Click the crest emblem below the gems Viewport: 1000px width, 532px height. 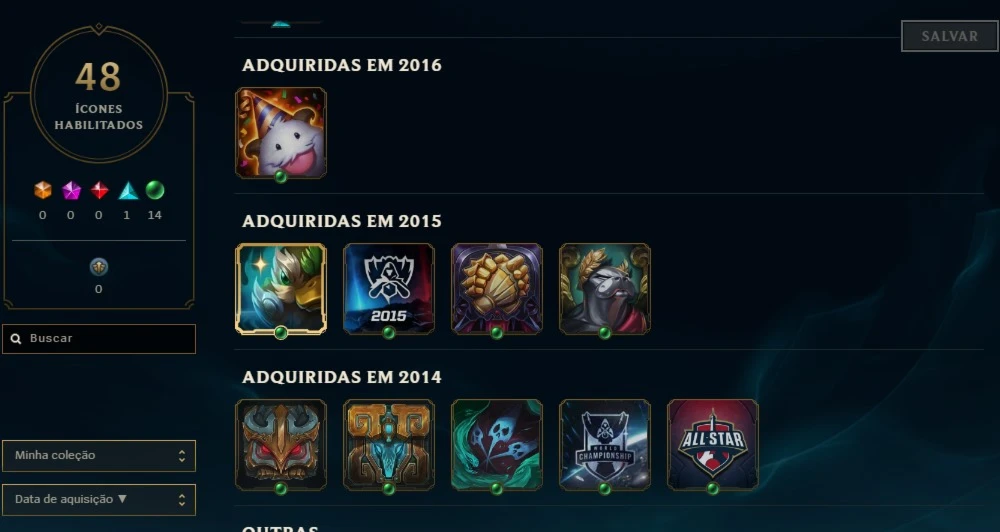(99, 267)
